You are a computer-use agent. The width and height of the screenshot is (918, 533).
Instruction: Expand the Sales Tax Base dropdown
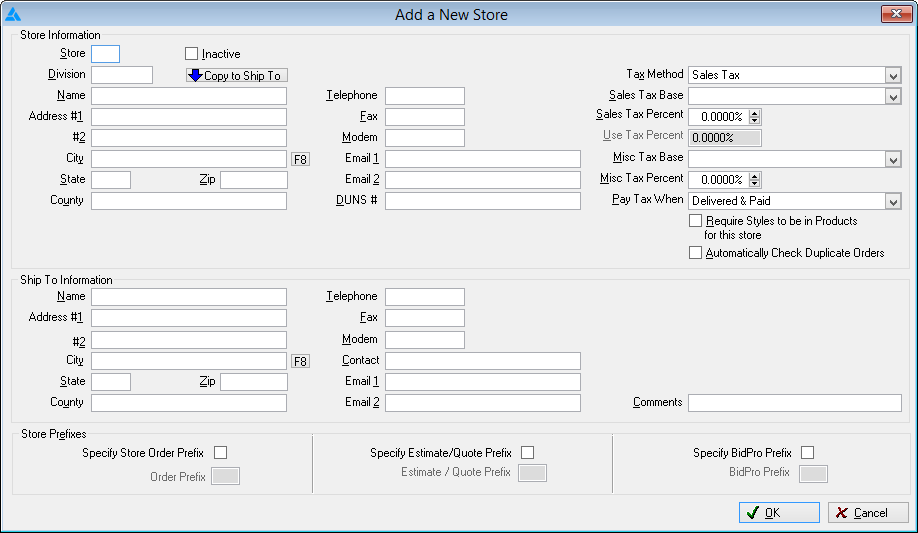click(893, 97)
